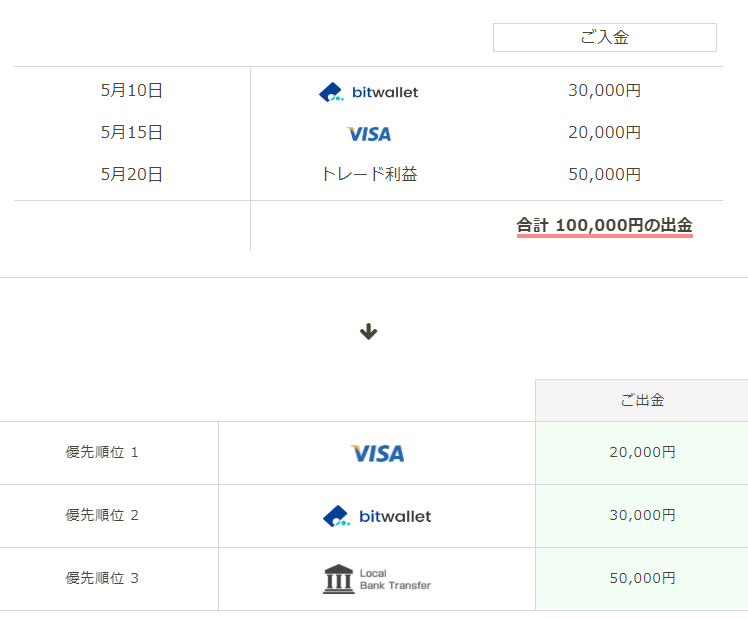Image resolution: width=748 pixels, height=619 pixels.
Task: Click the bitwallet logo in deposit table
Action: click(x=368, y=92)
